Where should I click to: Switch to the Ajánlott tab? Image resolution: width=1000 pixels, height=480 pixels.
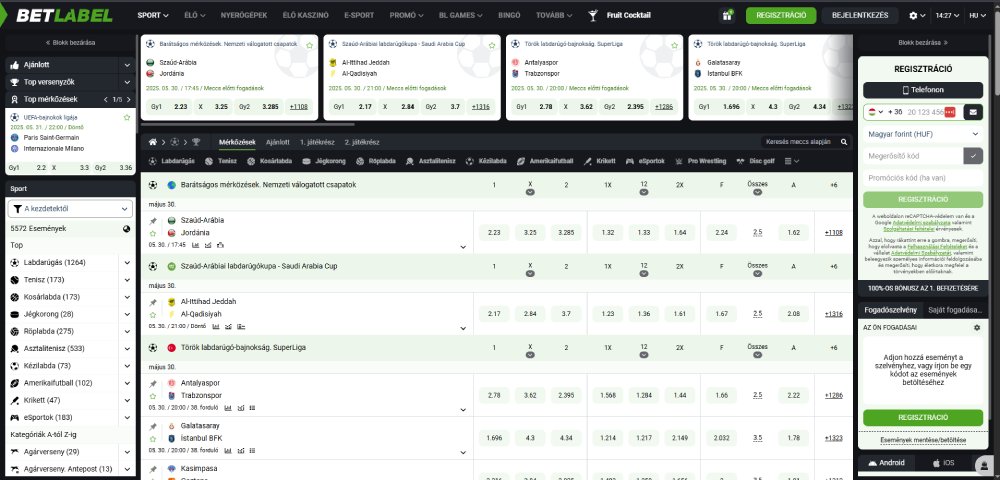[x=277, y=142]
